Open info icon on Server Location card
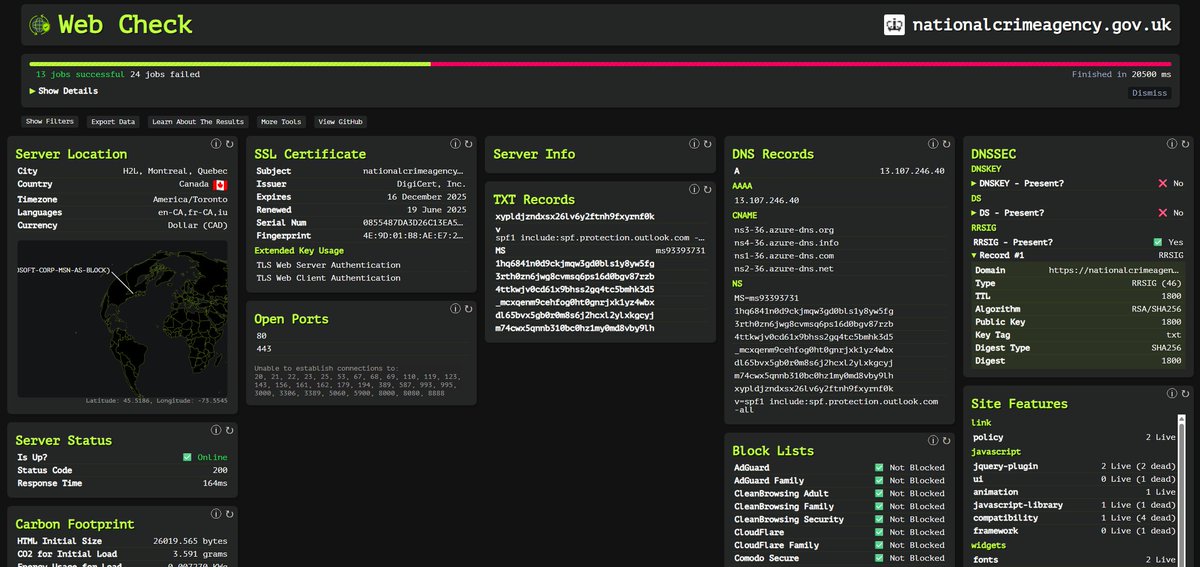1200x567 pixels. pos(216,145)
